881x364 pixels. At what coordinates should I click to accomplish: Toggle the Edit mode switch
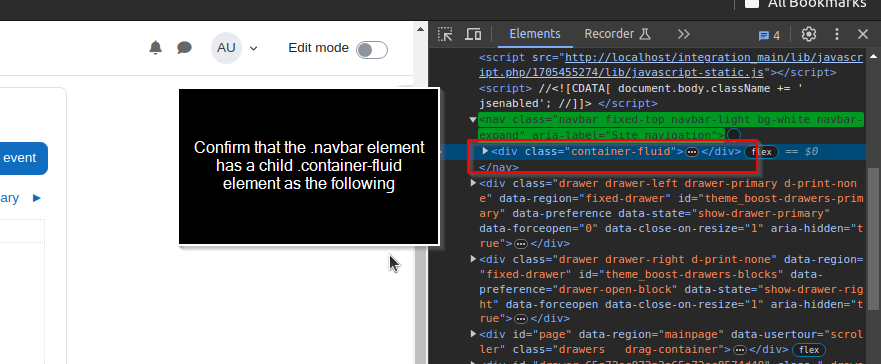point(372,50)
